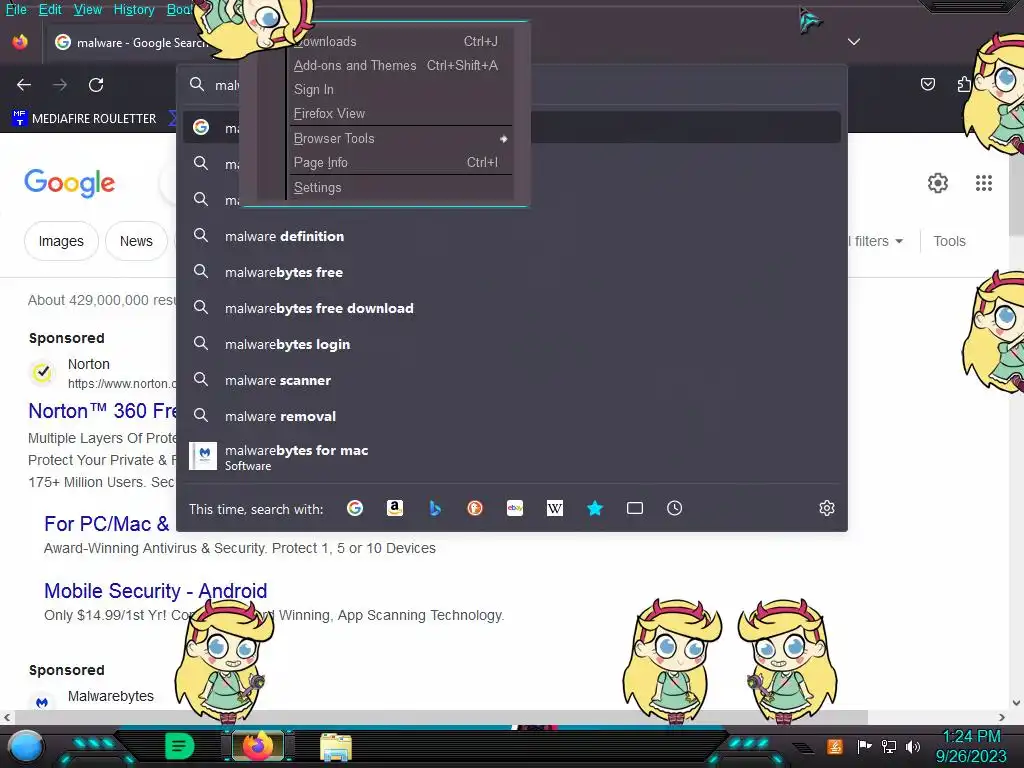1024x768 pixels.
Task: Open the History menu
Action: tap(134, 10)
